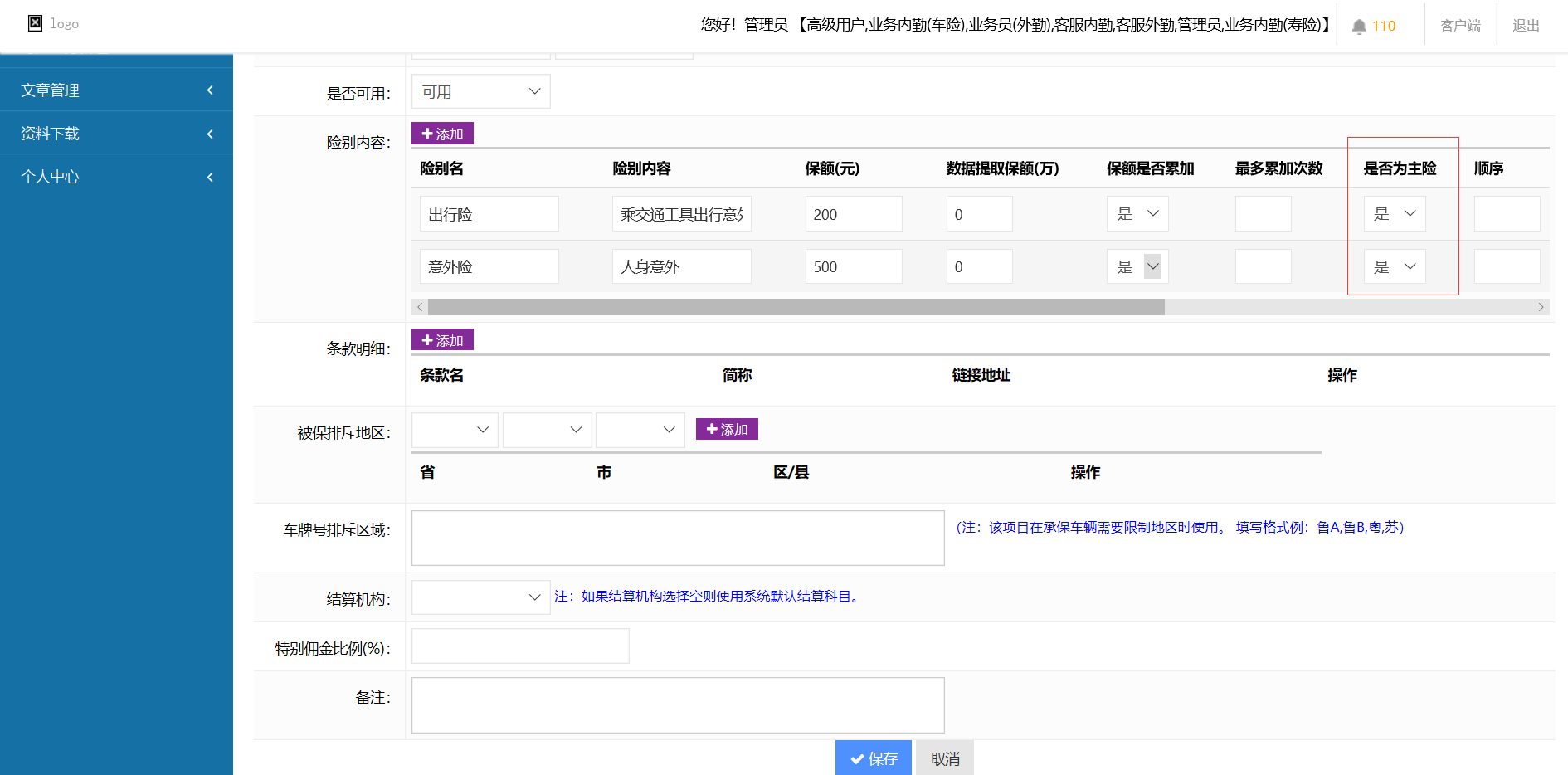Open the 结算机构 dropdown
The image size is (1568, 775).
coord(480,597)
